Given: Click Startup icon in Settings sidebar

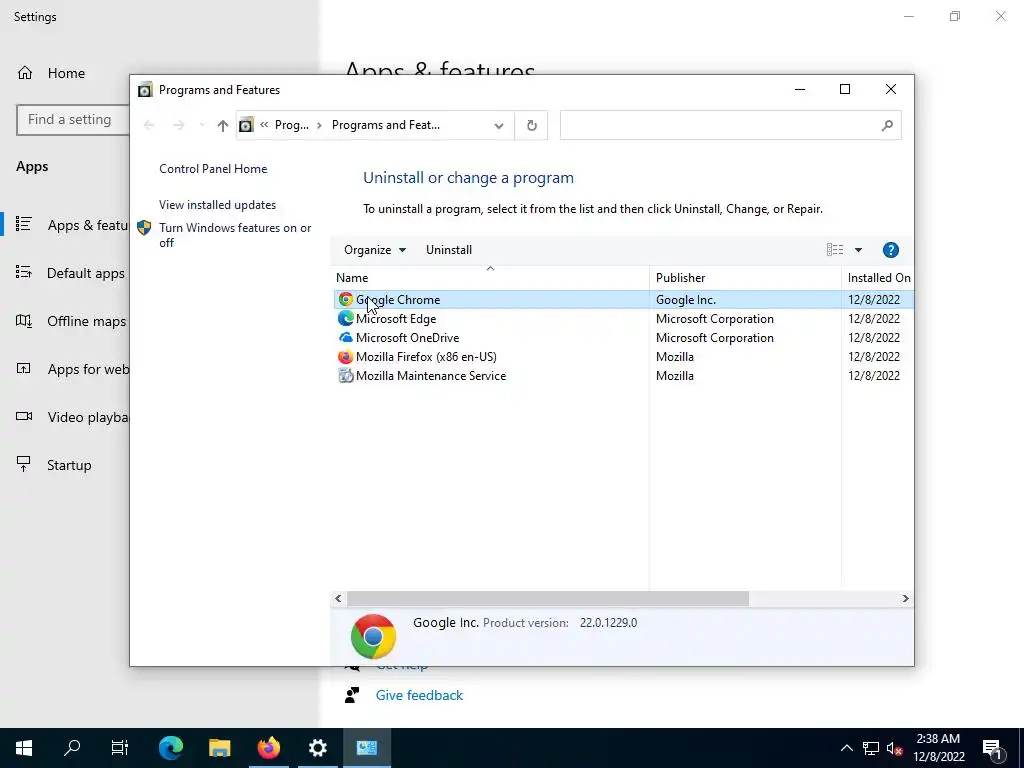Looking at the screenshot, I should (24, 464).
